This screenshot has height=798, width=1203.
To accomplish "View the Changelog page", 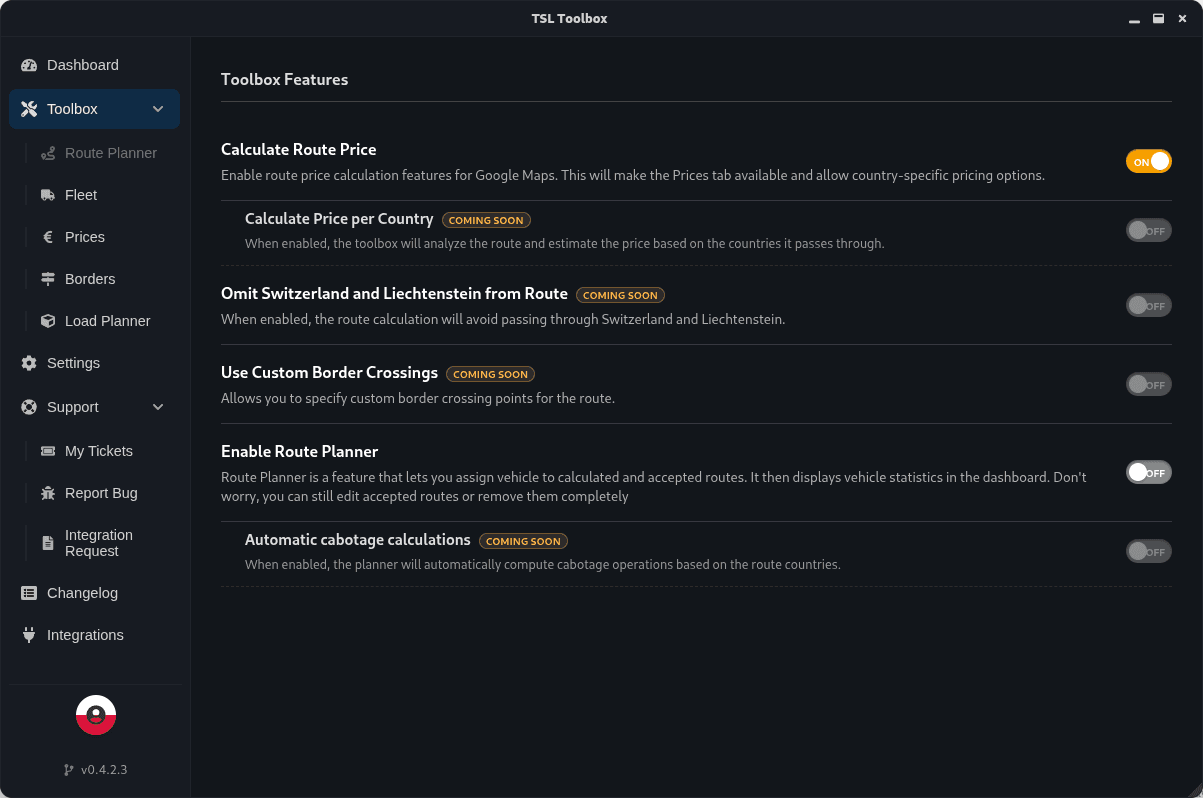I will pos(95,593).
